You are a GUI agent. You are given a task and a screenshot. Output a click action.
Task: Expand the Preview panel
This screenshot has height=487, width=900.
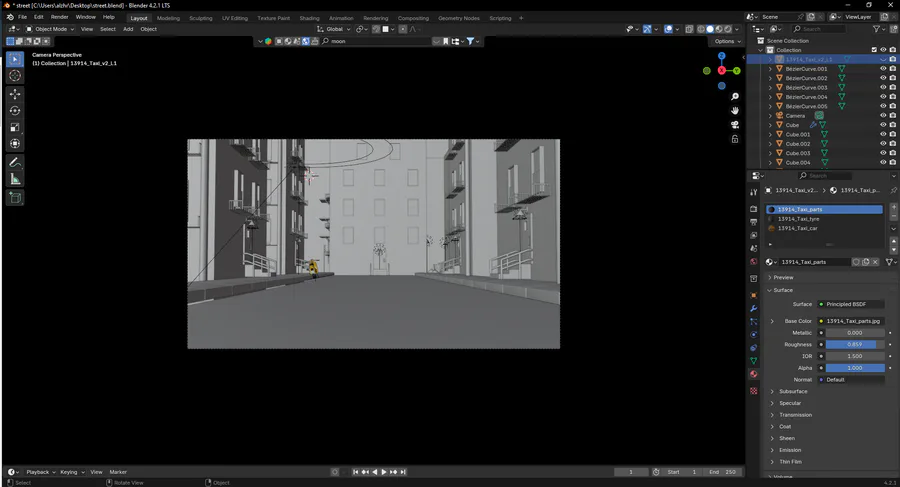click(x=783, y=277)
